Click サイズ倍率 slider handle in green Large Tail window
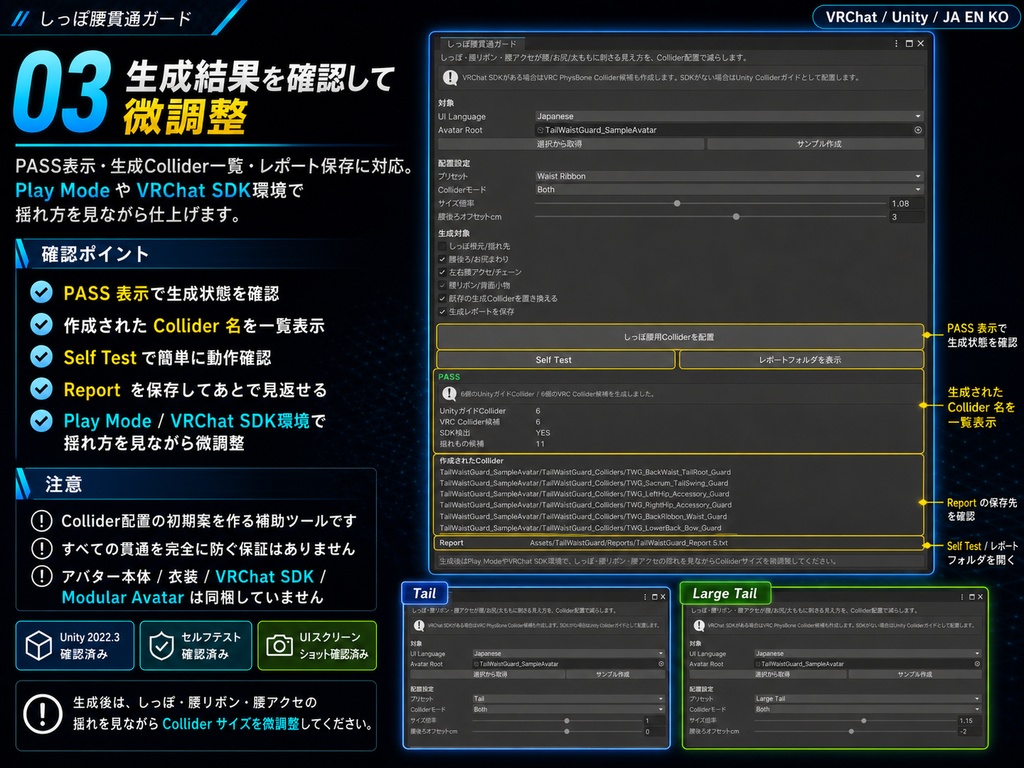 pos(863,721)
